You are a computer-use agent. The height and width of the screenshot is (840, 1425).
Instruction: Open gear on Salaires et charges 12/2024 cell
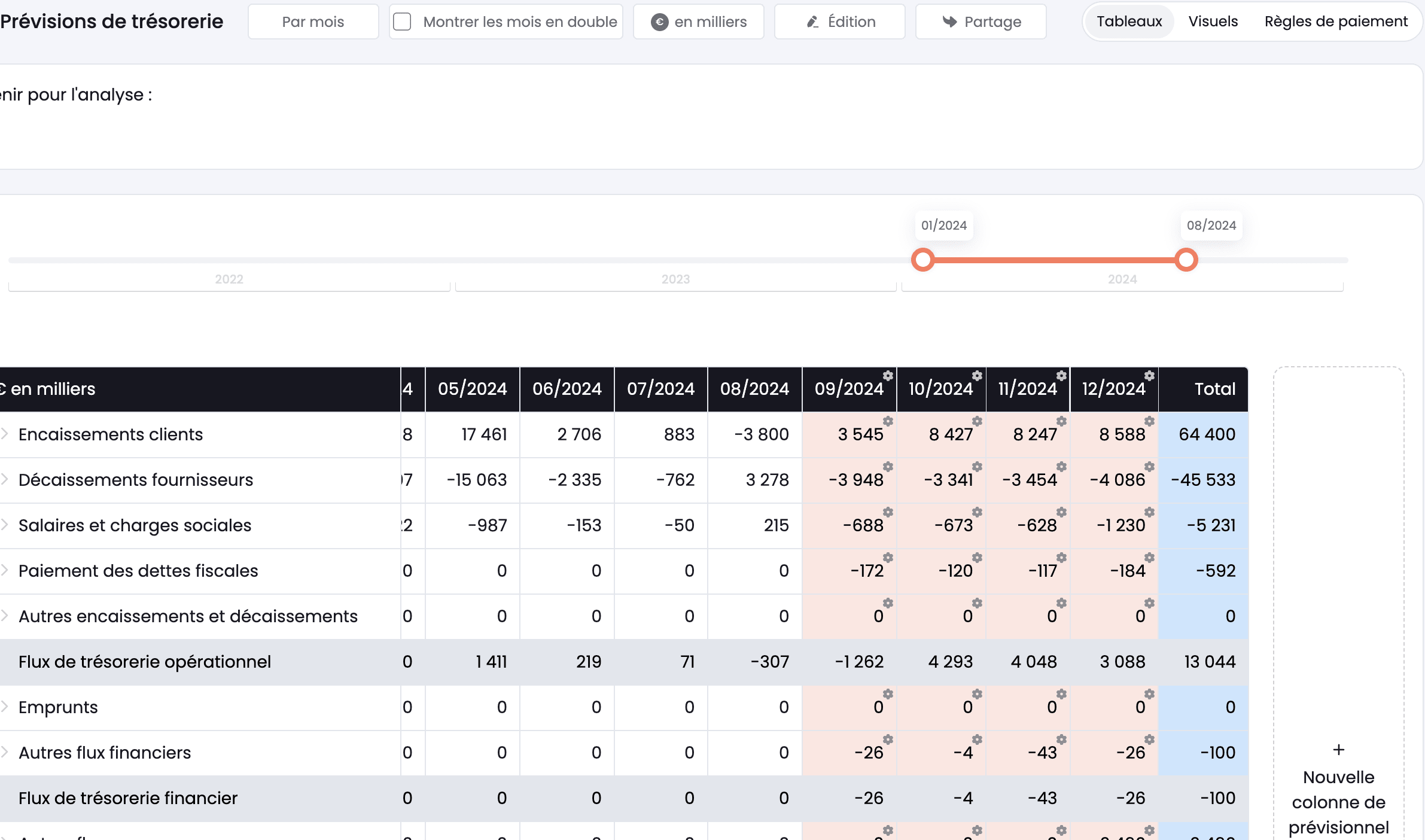click(1149, 512)
